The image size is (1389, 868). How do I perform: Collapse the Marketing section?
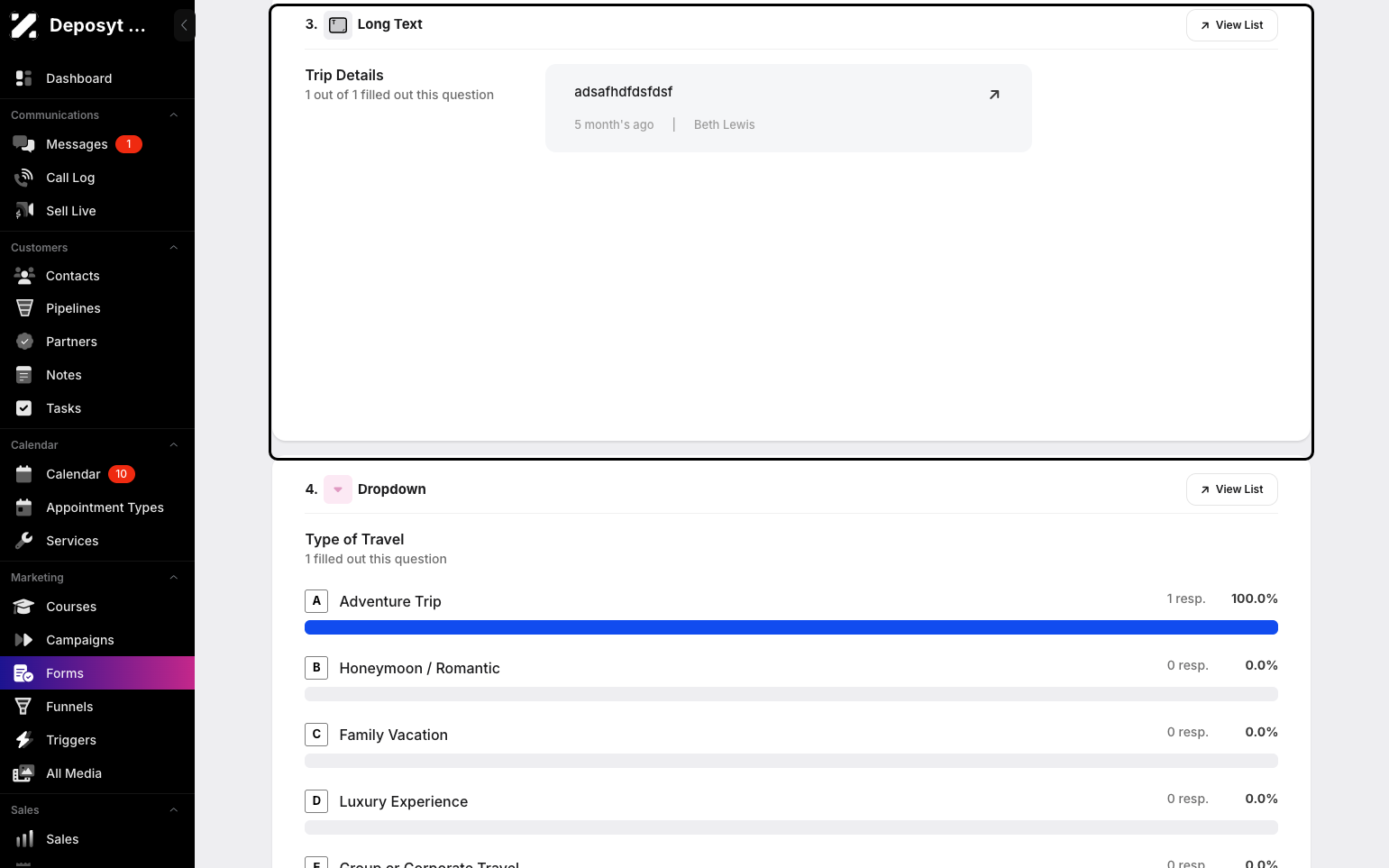[x=174, y=578]
